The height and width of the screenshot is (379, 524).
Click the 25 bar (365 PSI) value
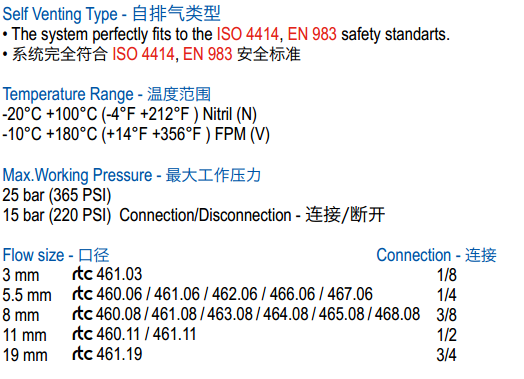click(56, 195)
